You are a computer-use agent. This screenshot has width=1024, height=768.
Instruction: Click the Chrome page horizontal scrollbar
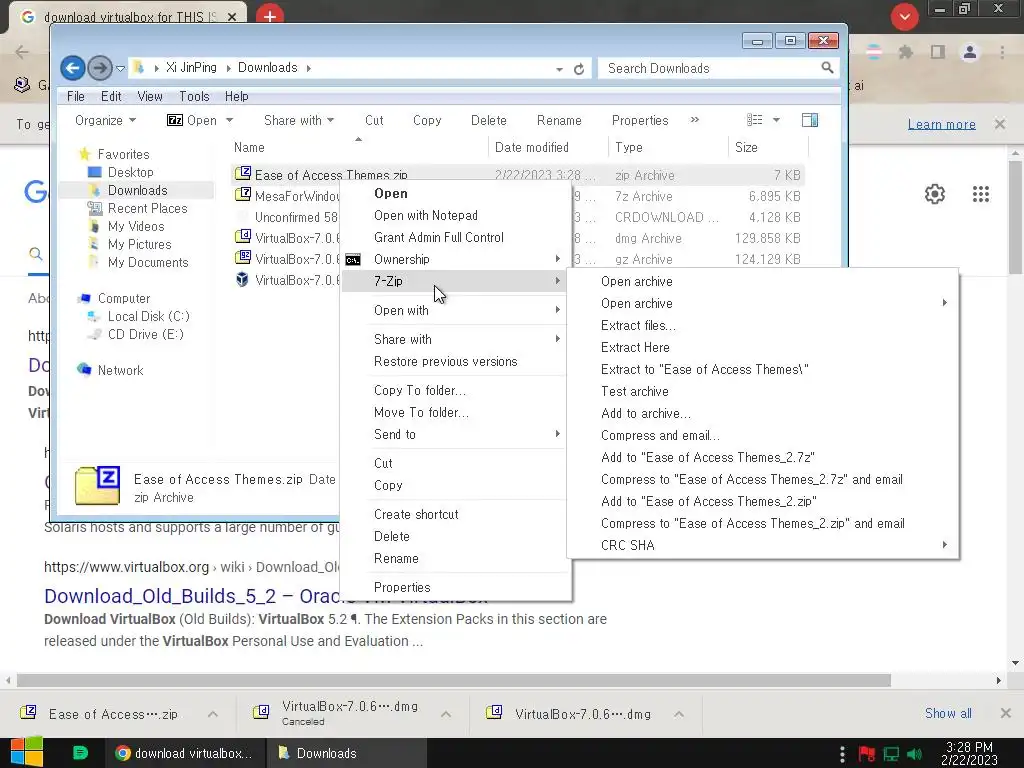point(454,680)
